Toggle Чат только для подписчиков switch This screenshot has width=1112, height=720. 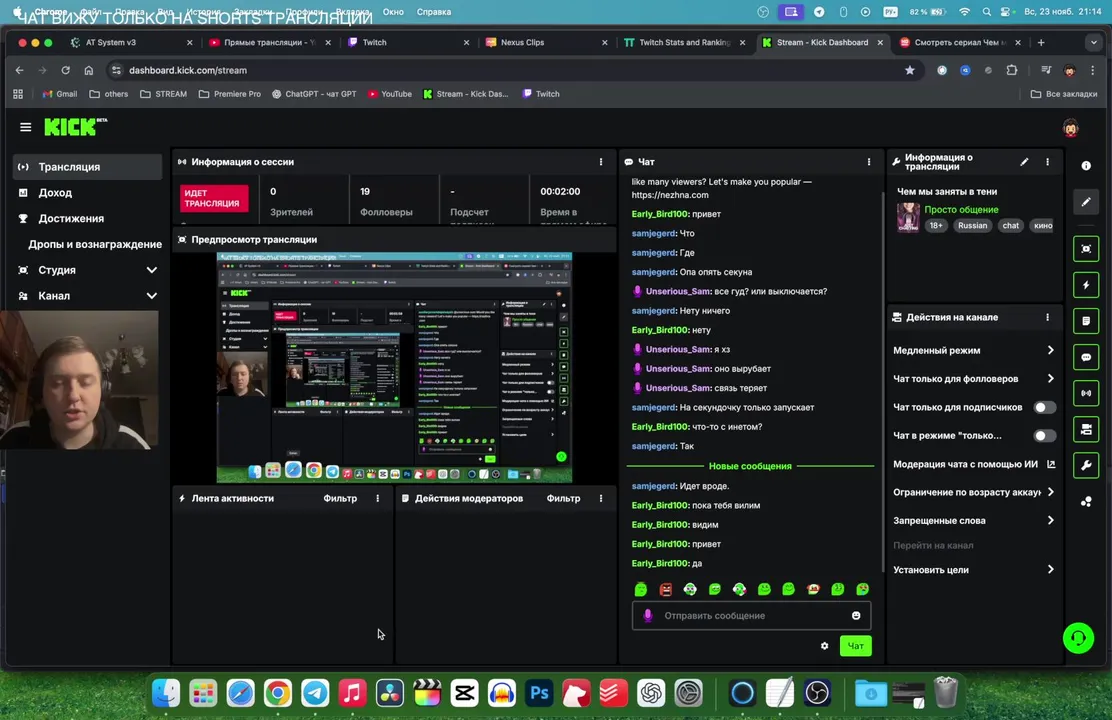pyautogui.click(x=1044, y=407)
